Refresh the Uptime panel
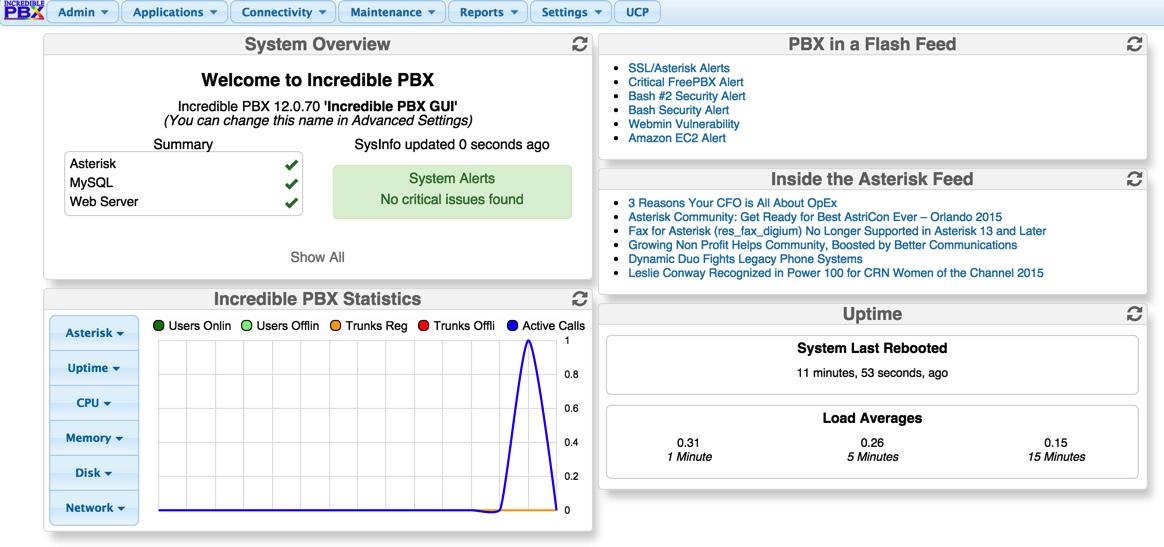This screenshot has height=547, width=1164. coord(1134,314)
